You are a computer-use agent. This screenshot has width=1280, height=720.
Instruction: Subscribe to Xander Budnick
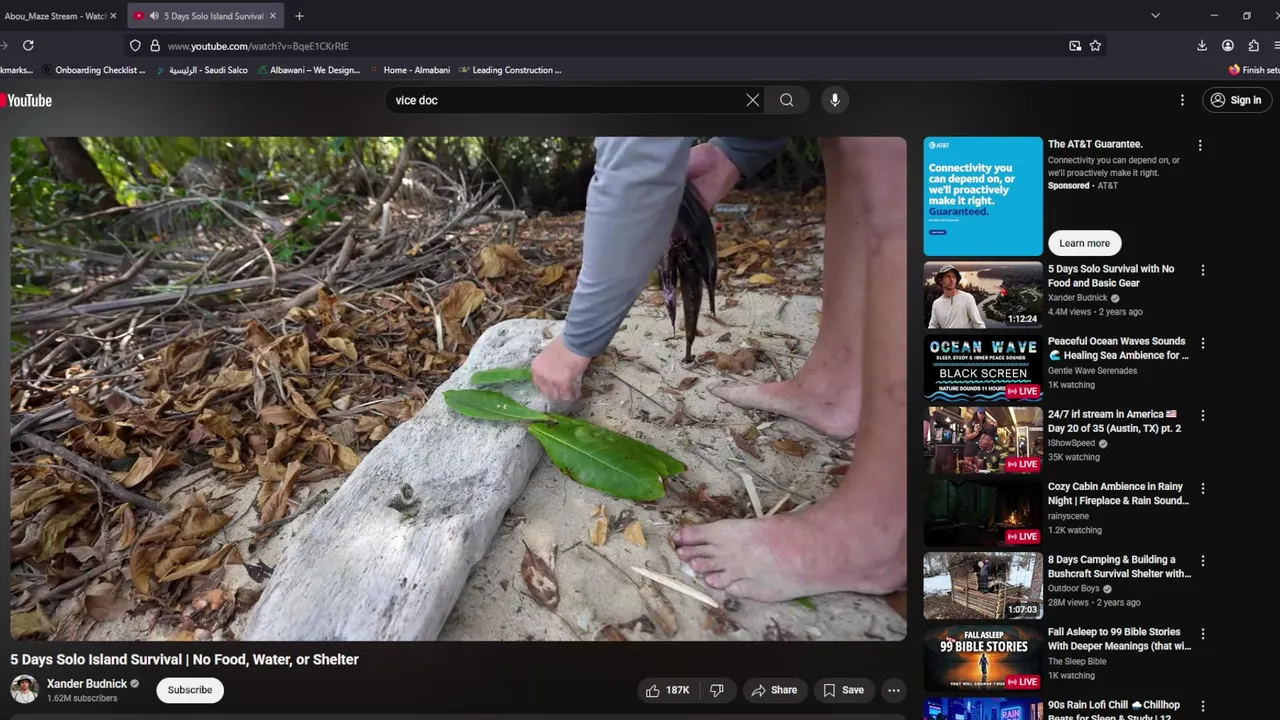[x=190, y=690]
